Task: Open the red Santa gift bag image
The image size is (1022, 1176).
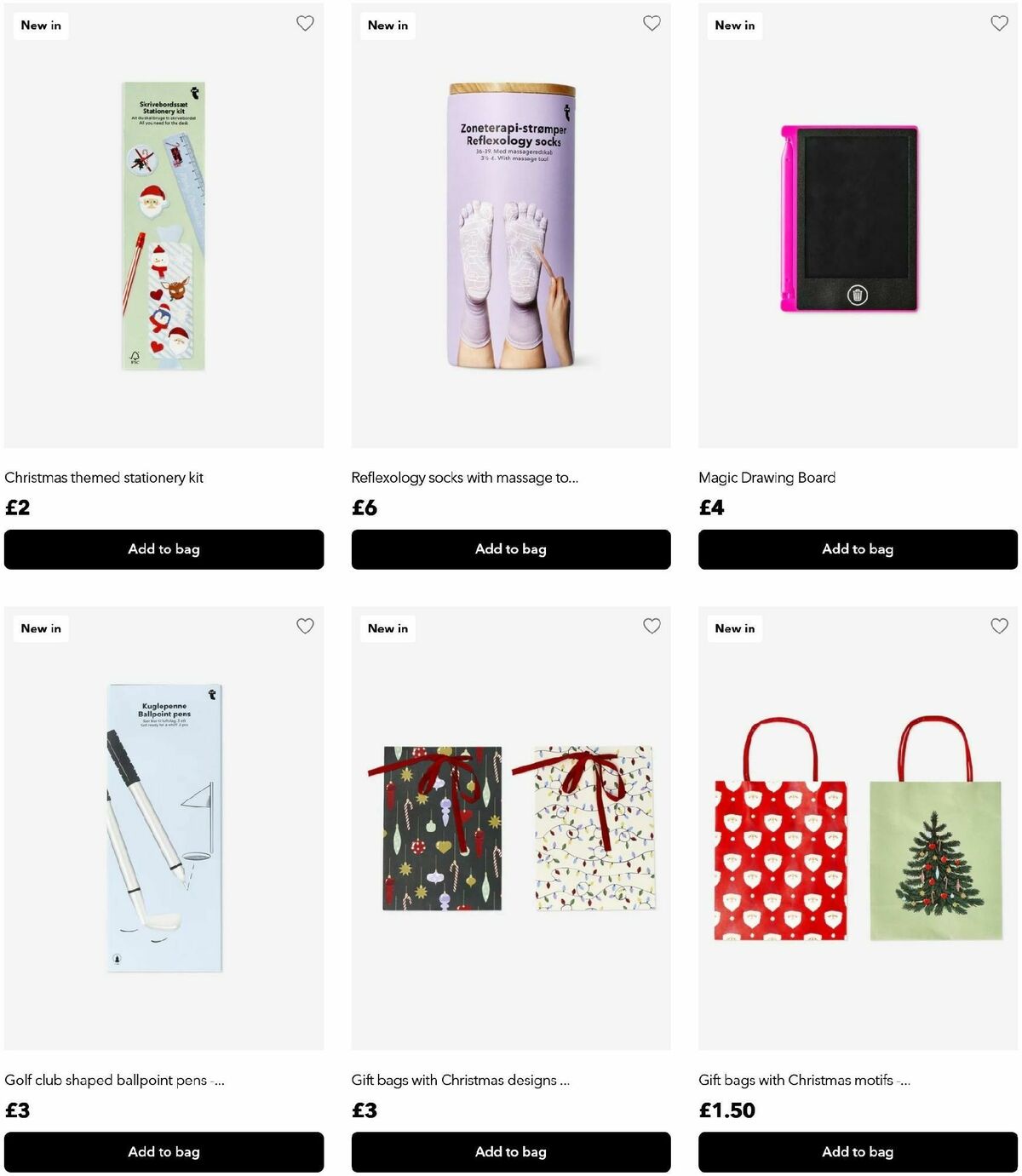Action: (x=781, y=829)
